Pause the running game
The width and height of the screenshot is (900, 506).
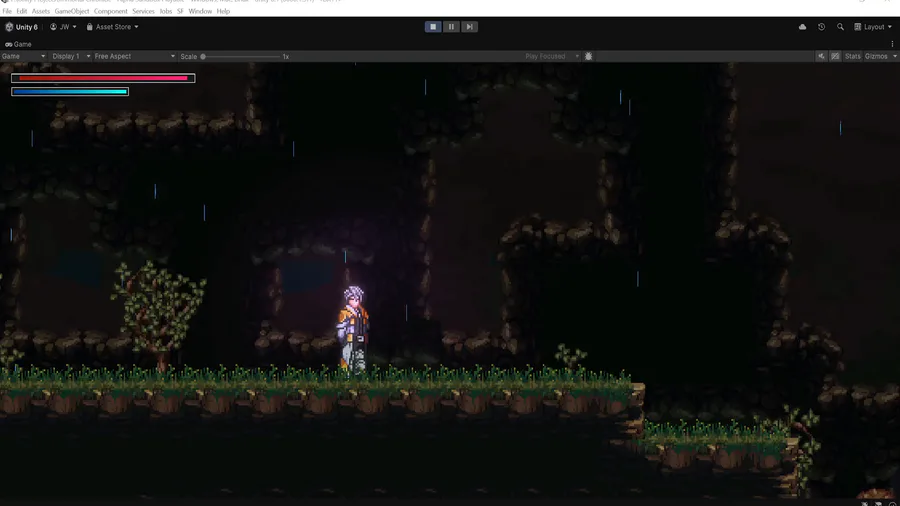pos(451,27)
